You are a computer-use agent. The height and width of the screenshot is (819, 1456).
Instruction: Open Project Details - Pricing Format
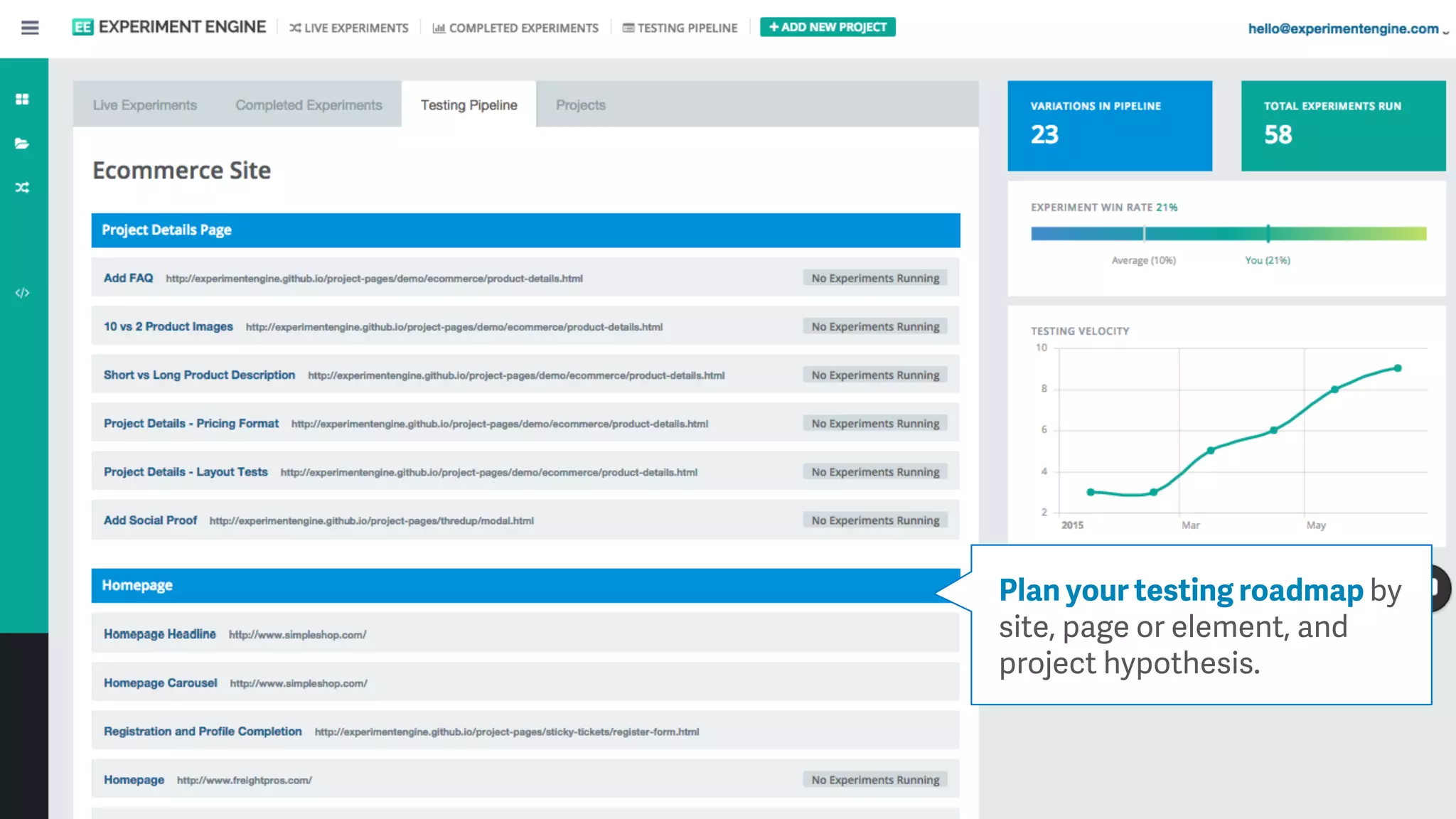191,423
